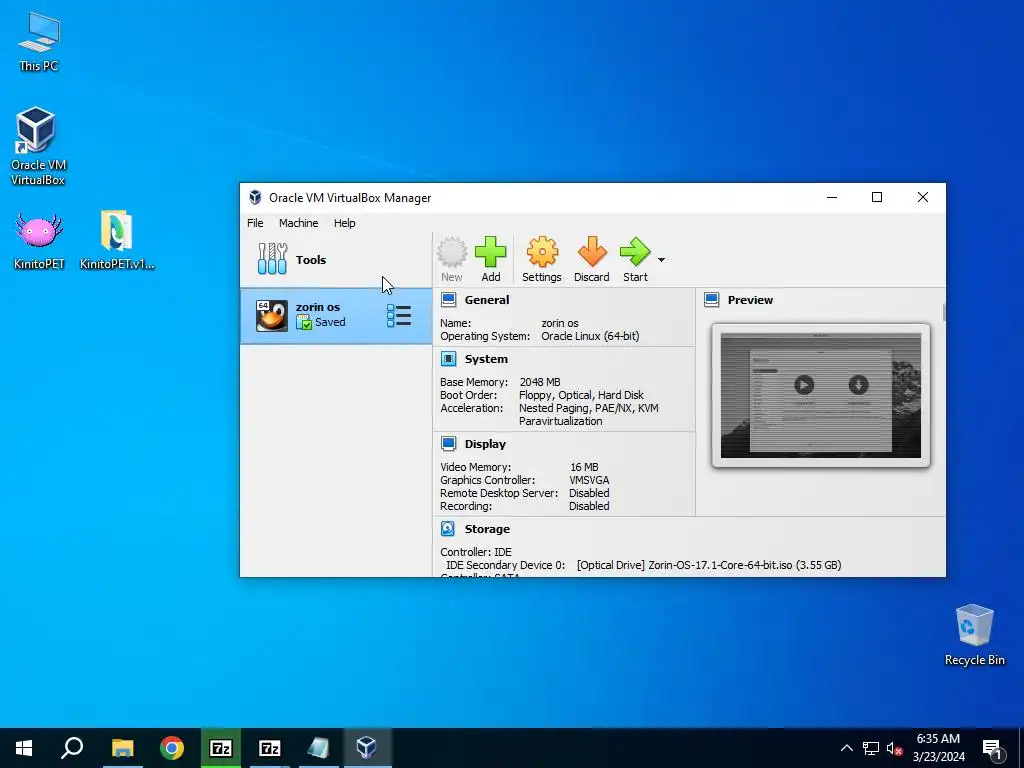The width and height of the screenshot is (1024, 768).
Task: Select the KinitoPET.v1 archive folder icon
Action: (117, 241)
